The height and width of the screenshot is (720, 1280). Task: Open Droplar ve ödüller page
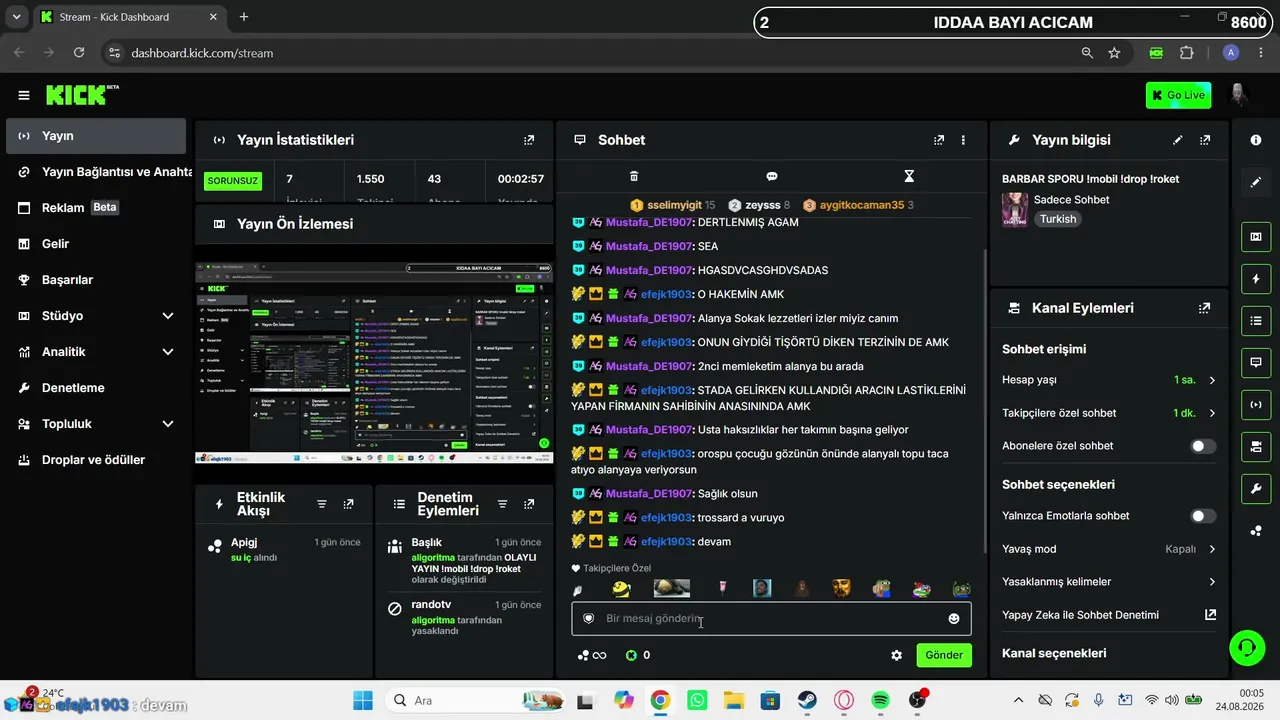pyautogui.click(x=96, y=460)
